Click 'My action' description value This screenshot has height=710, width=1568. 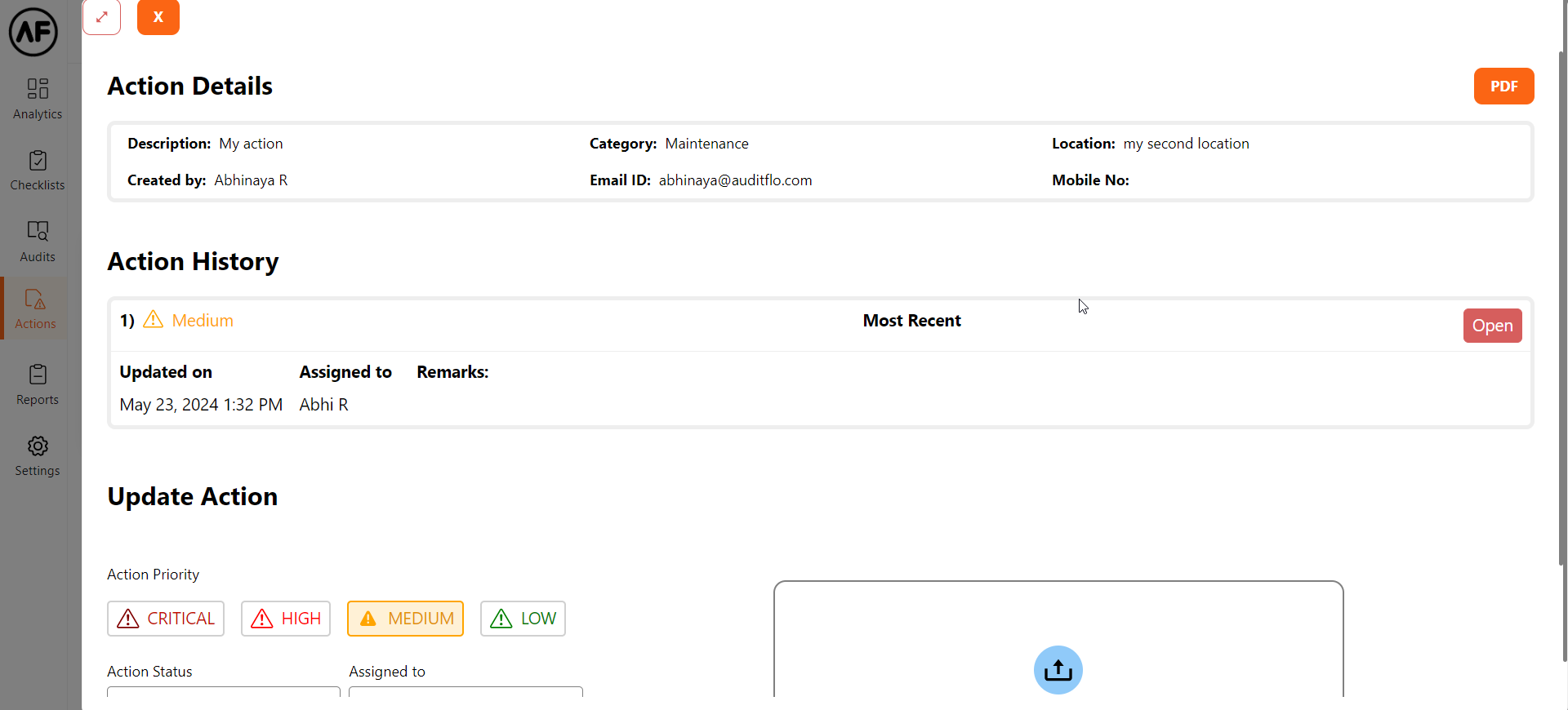coord(251,144)
